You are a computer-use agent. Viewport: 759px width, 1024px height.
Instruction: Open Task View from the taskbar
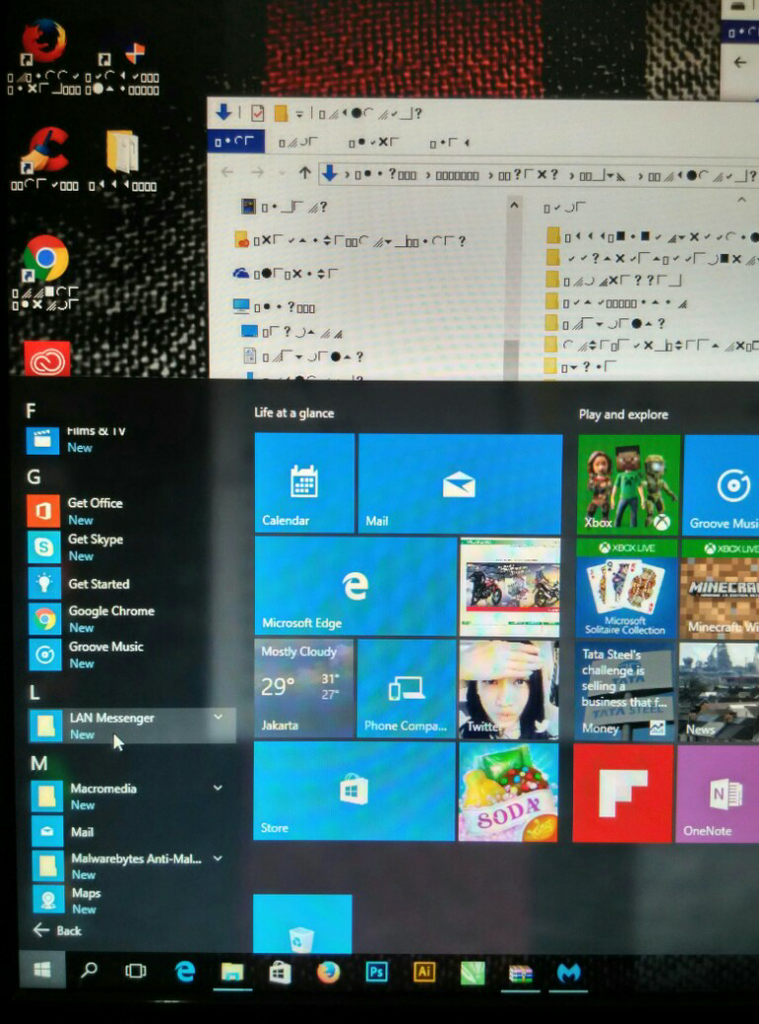click(x=136, y=972)
